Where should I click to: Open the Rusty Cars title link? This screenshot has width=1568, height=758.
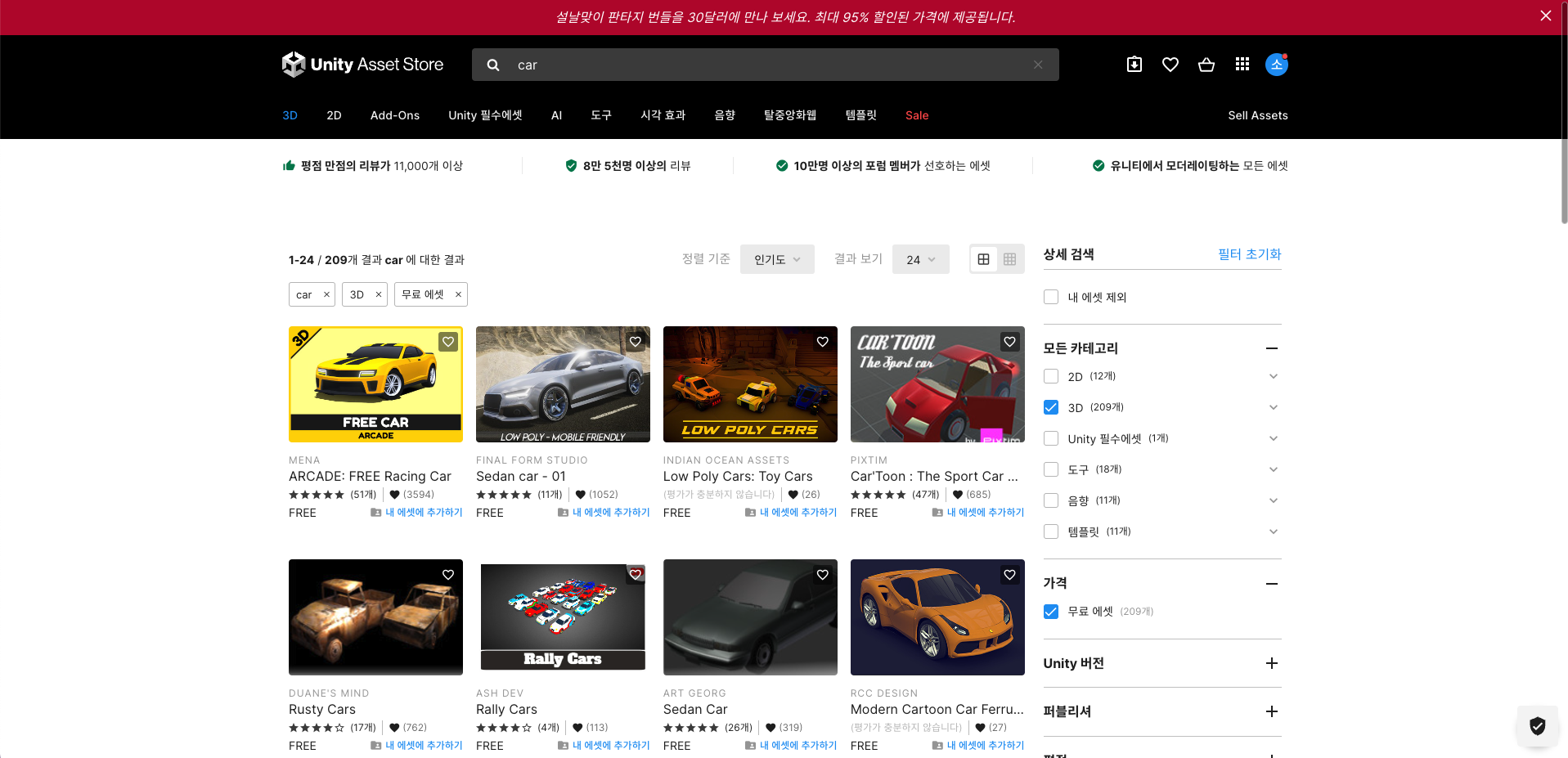pos(322,710)
